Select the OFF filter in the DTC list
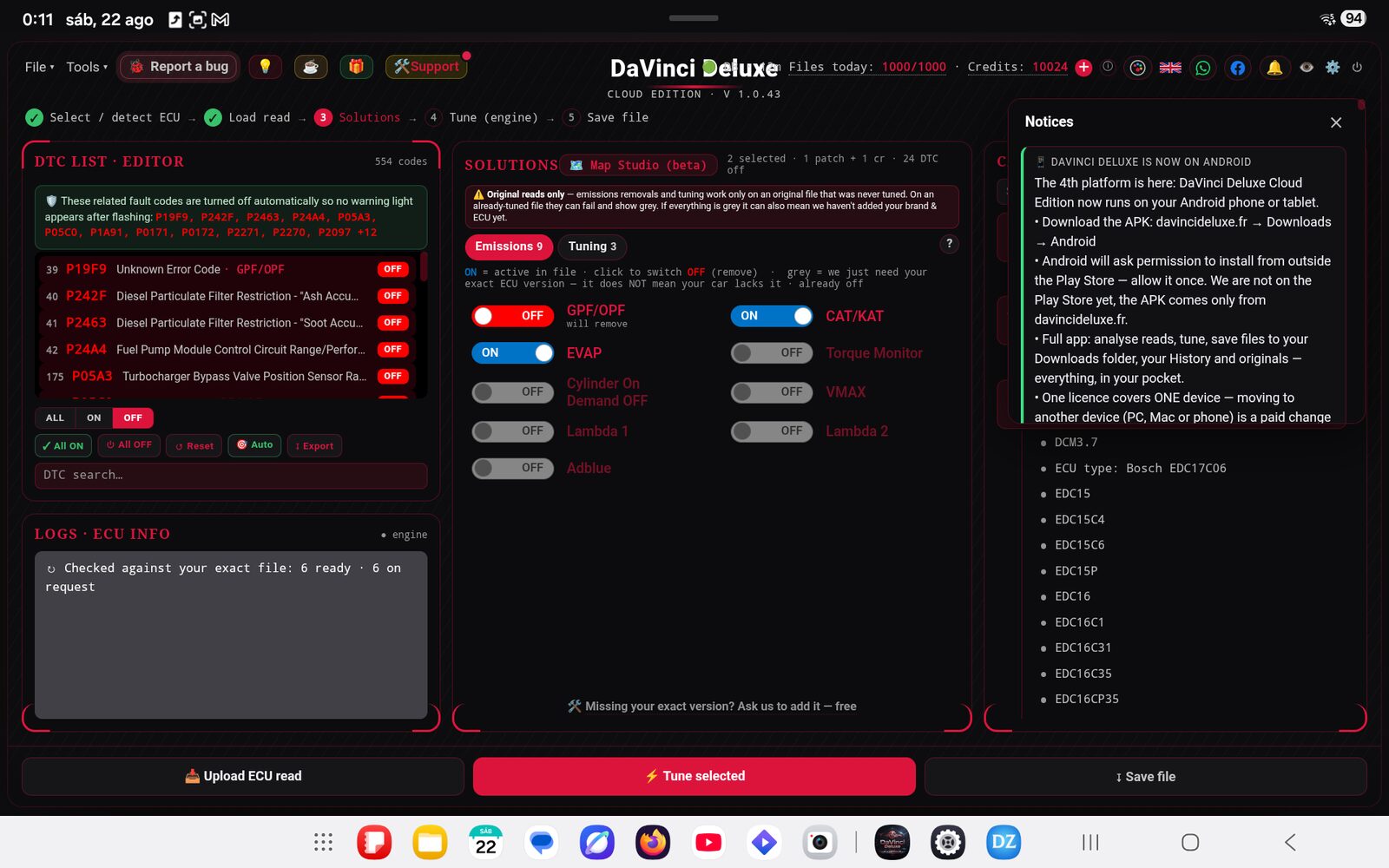This screenshot has height=868, width=1389. [x=133, y=418]
